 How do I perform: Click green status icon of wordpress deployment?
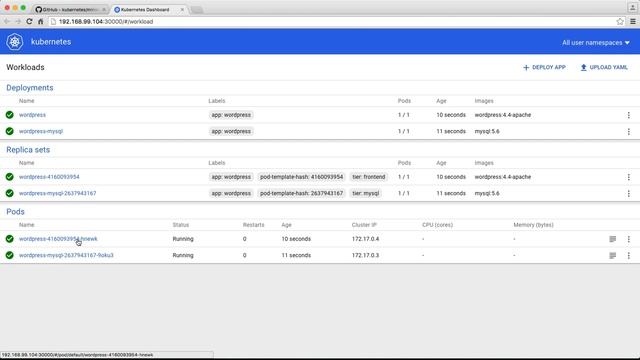(x=10, y=115)
